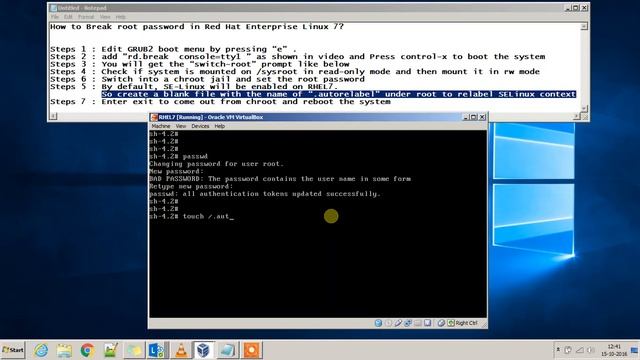
Task: Click the display indicator in VirtualBox status bar
Action: (x=427, y=323)
